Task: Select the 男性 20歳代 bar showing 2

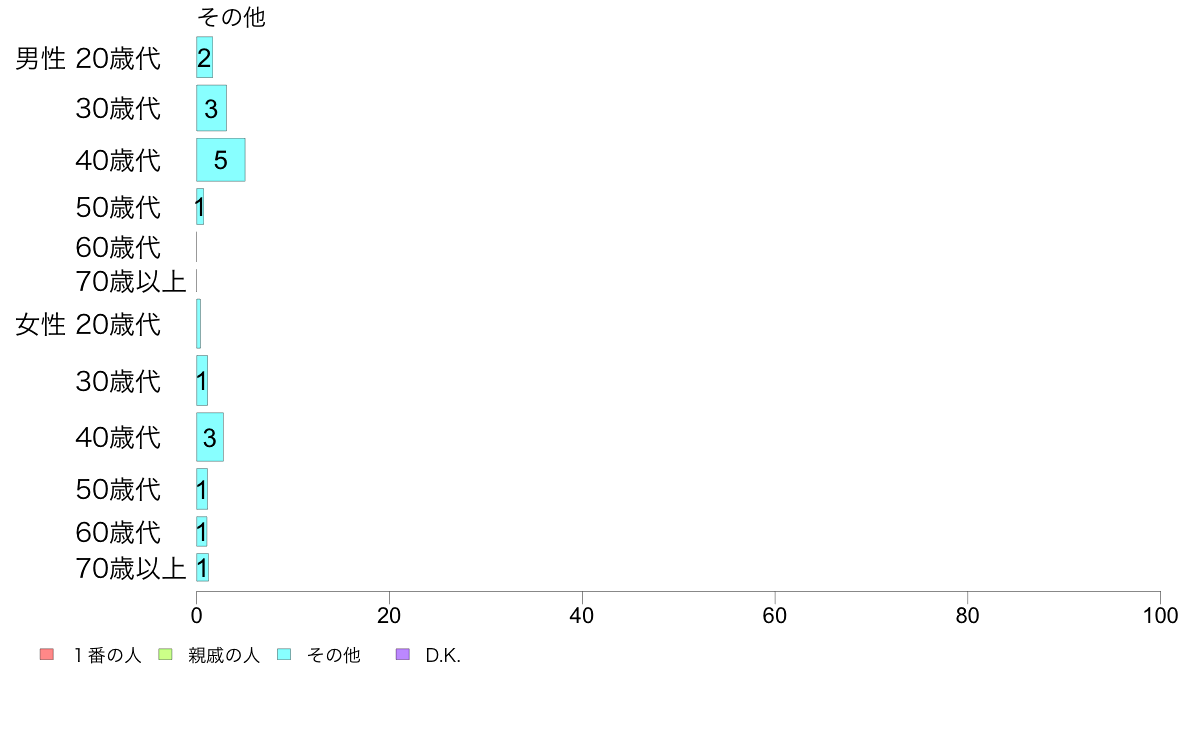Action: [205, 57]
